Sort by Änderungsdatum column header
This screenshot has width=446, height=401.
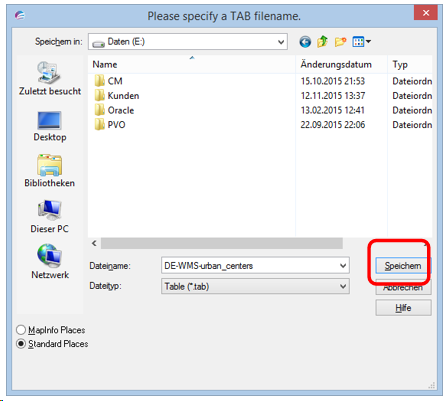point(341,64)
